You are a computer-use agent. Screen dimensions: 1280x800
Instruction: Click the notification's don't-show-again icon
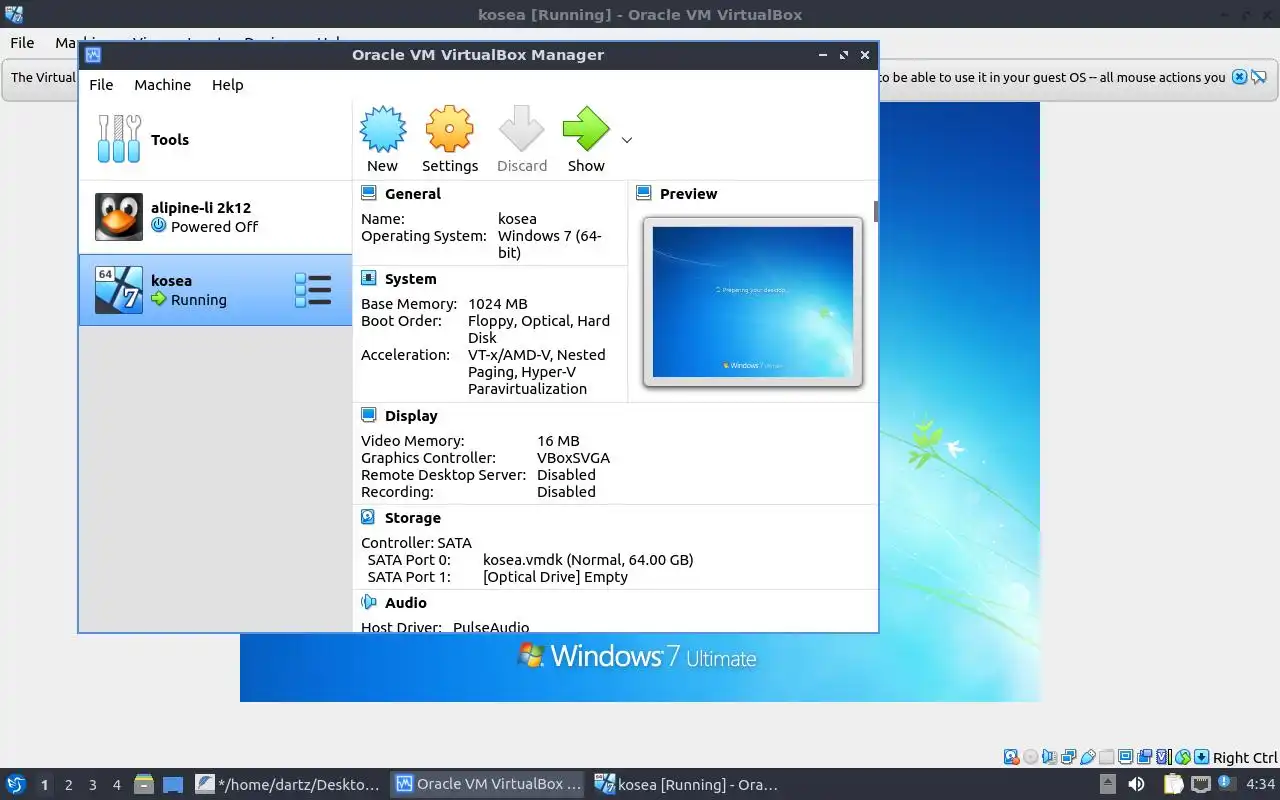(1259, 77)
